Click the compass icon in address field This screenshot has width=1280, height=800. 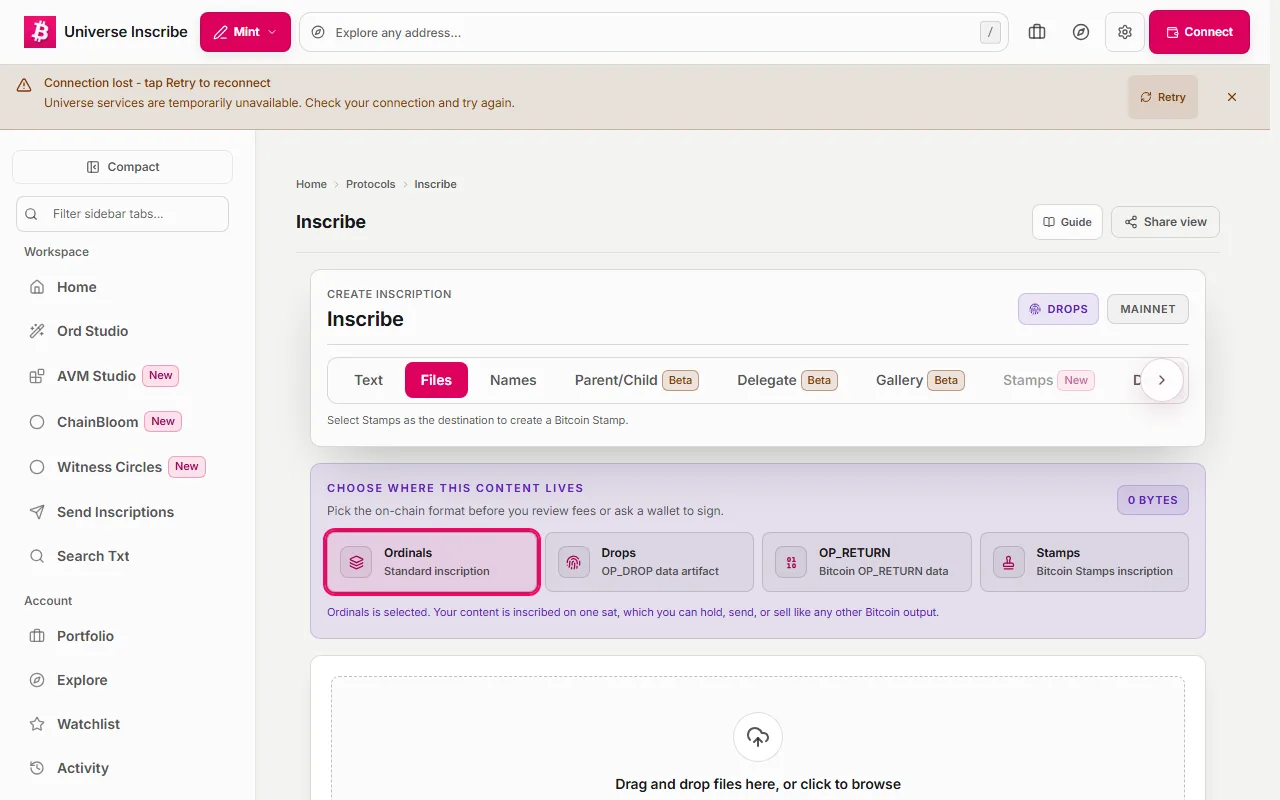click(318, 32)
